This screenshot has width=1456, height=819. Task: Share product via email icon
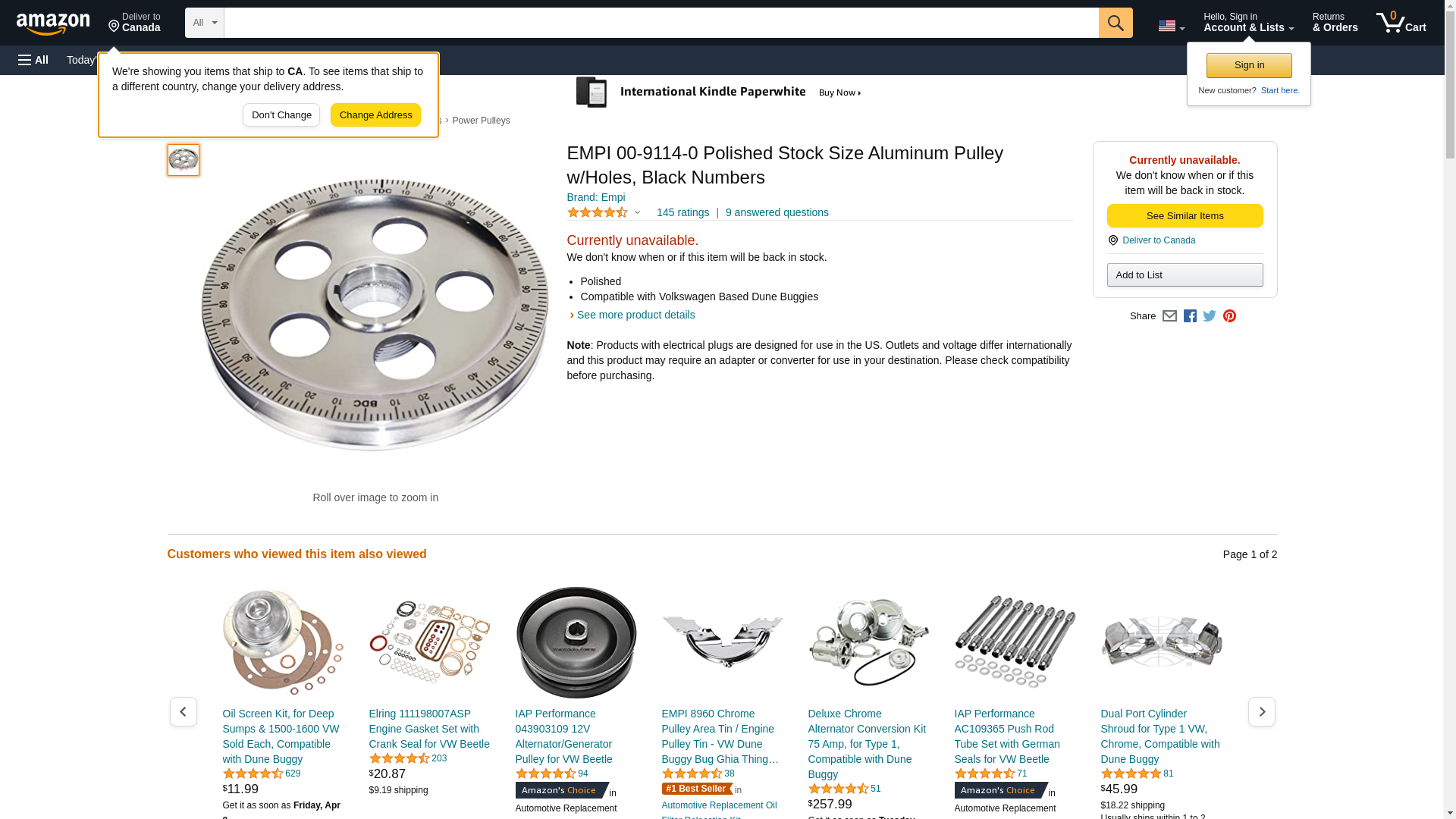click(1169, 316)
